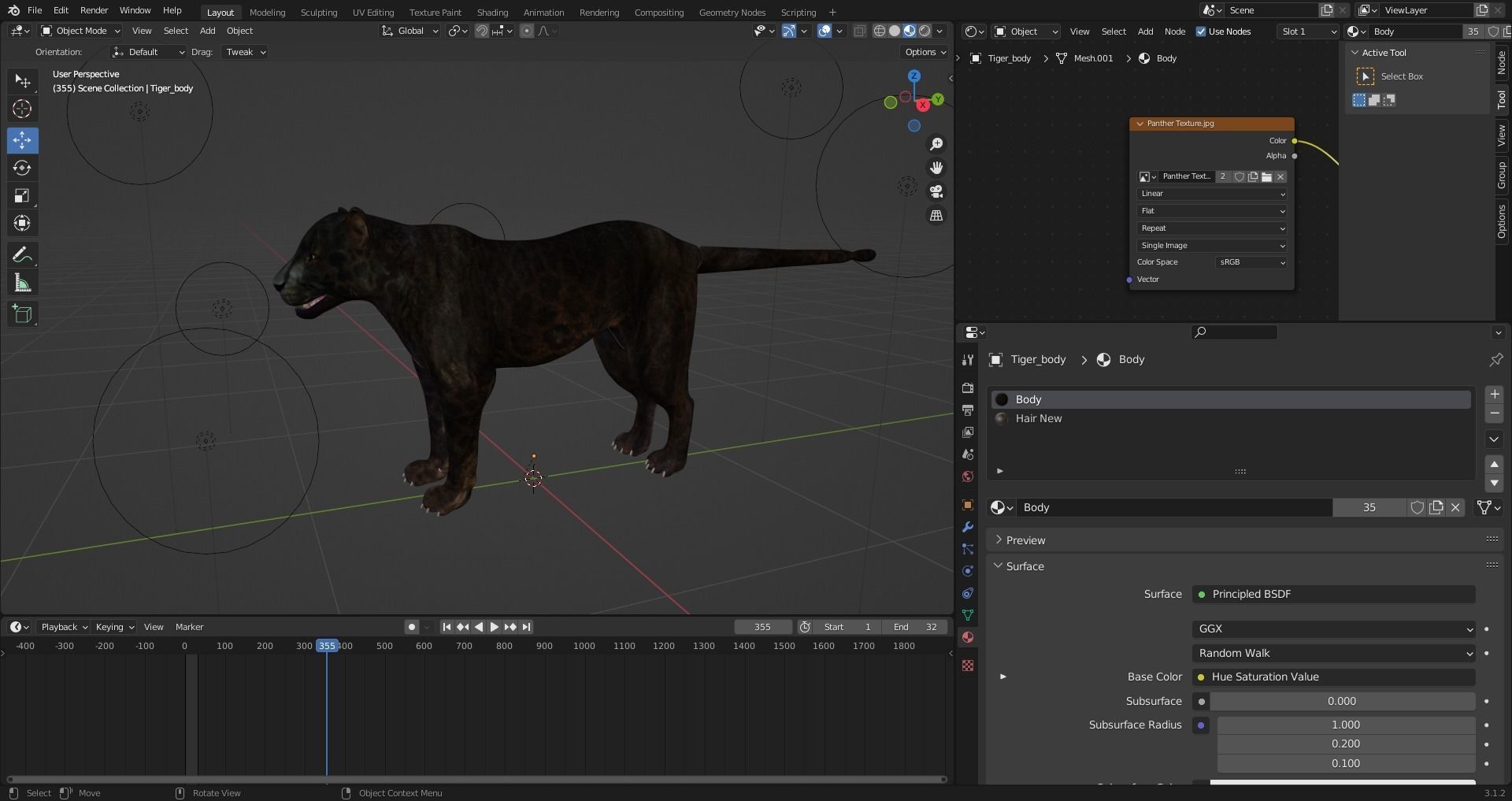Activate the Move tool

[22, 140]
